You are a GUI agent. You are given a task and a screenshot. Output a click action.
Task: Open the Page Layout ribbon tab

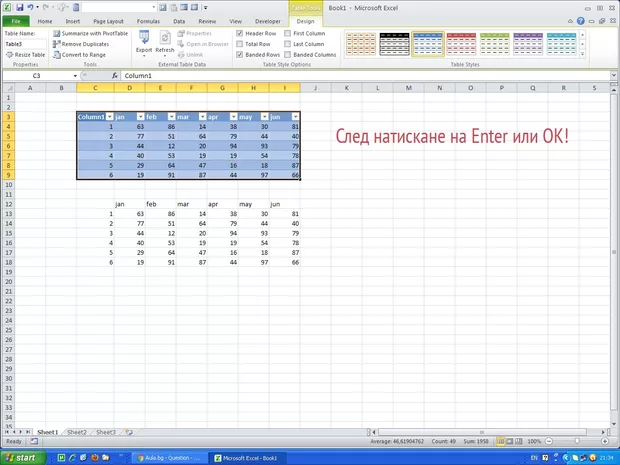point(108,20)
